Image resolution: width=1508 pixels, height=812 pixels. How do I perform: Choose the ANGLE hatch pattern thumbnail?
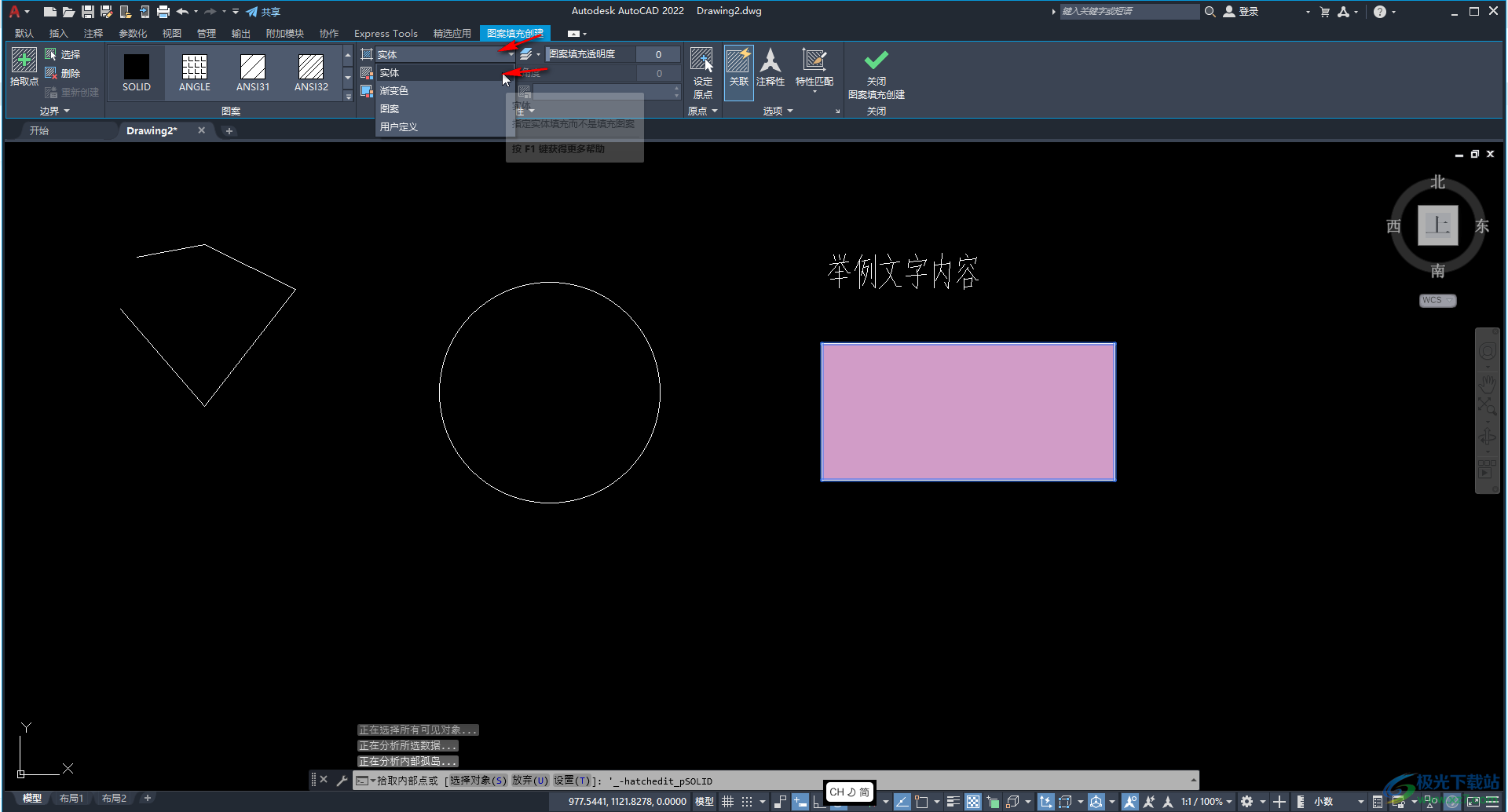click(194, 72)
